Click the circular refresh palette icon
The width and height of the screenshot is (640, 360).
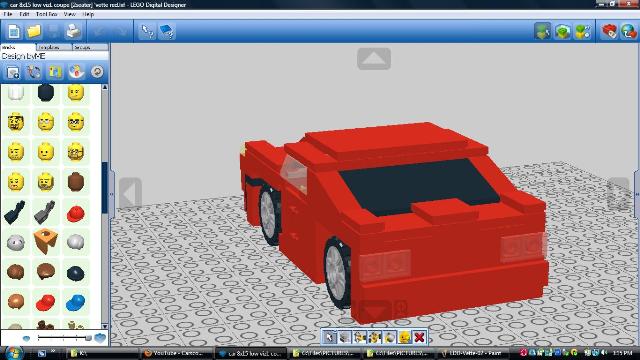(97, 72)
